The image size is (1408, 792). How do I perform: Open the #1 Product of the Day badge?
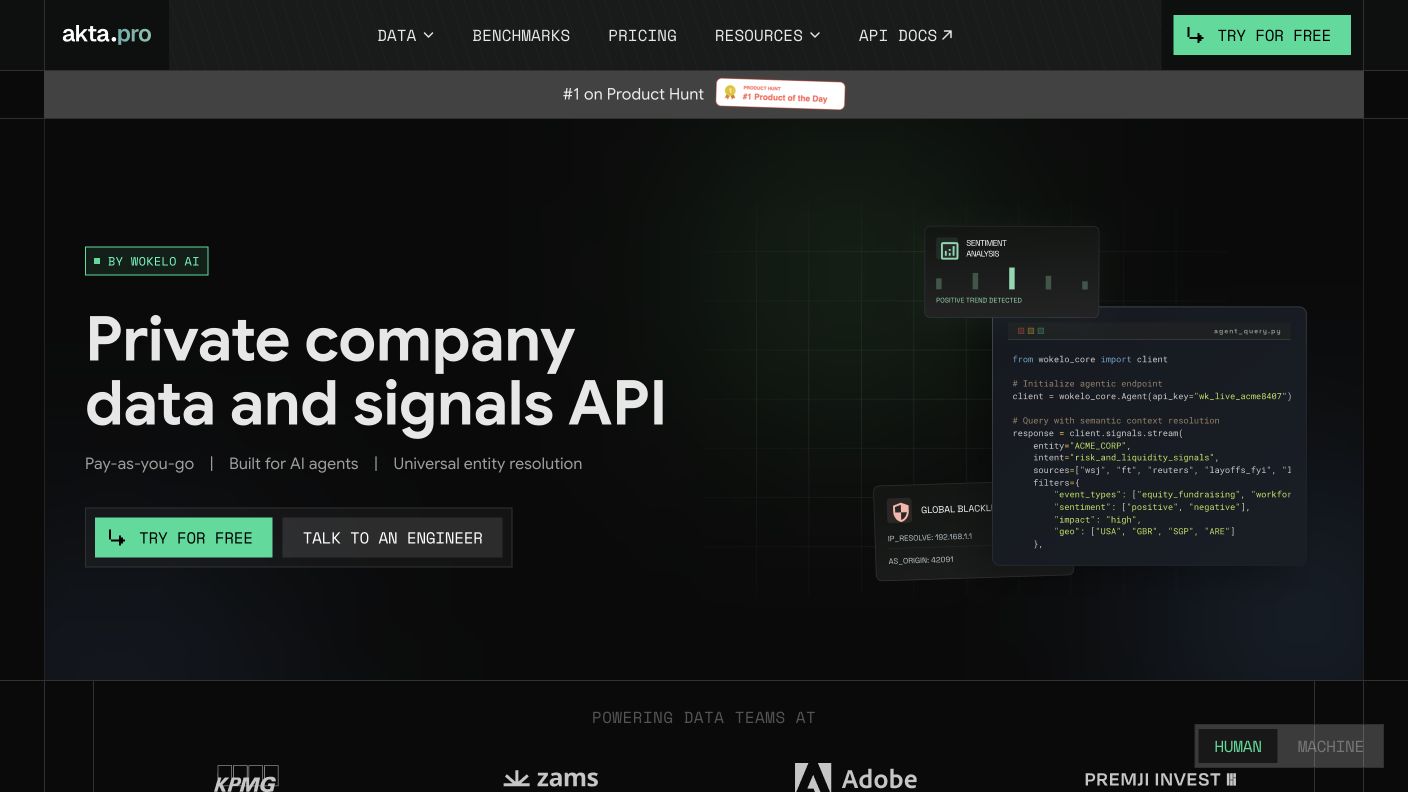[x=780, y=94]
